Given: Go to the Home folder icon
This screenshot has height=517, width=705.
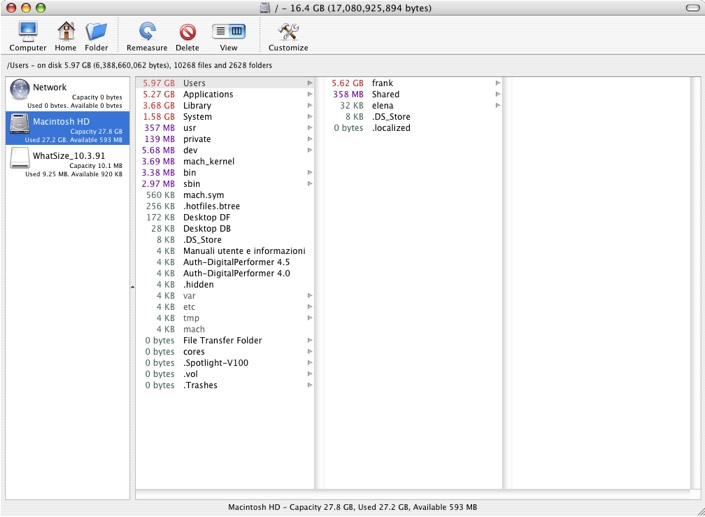Looking at the screenshot, I should (66, 31).
